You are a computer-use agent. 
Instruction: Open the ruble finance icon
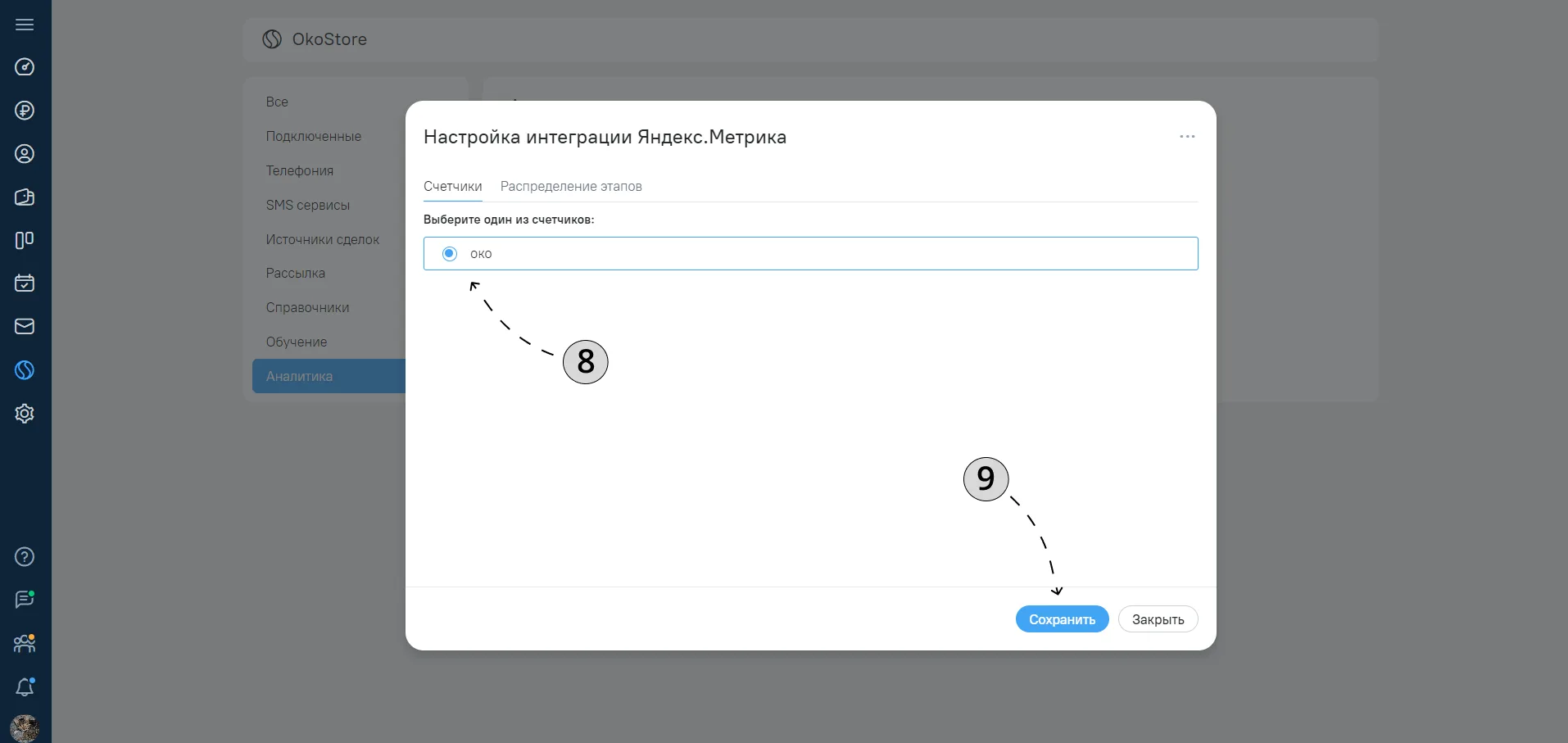tap(25, 111)
